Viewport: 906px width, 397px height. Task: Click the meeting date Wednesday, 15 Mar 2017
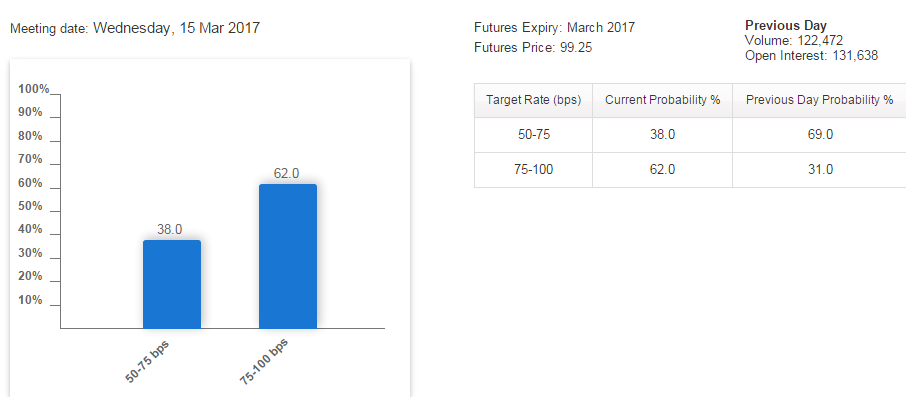click(176, 28)
